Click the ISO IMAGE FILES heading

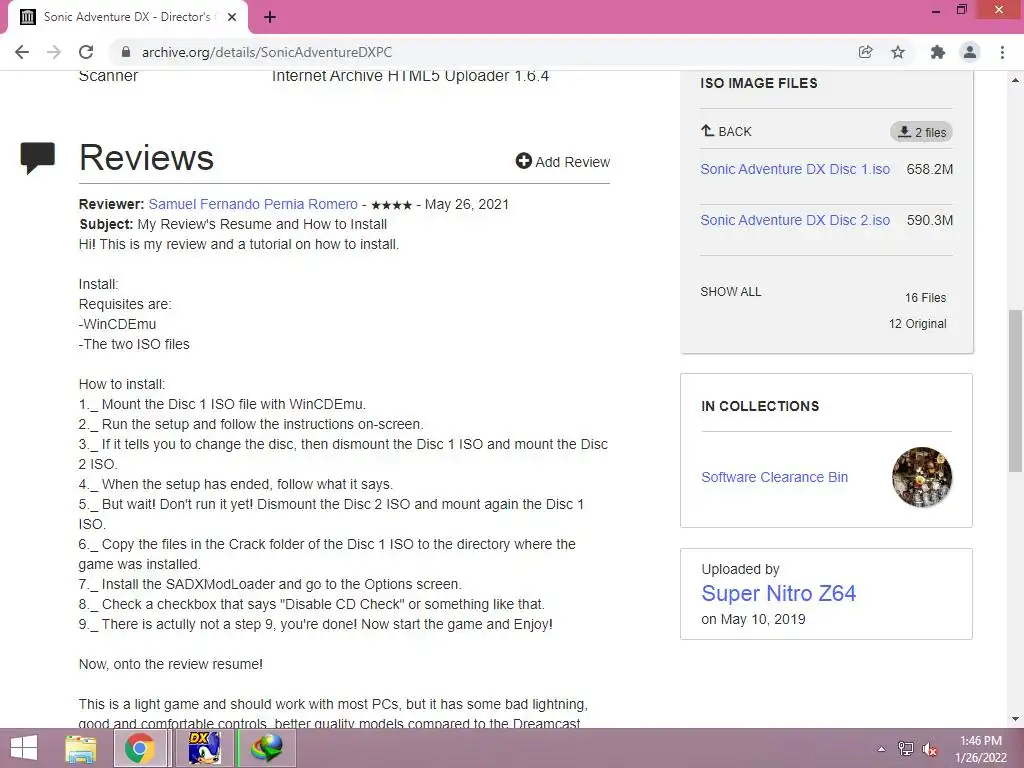[759, 83]
